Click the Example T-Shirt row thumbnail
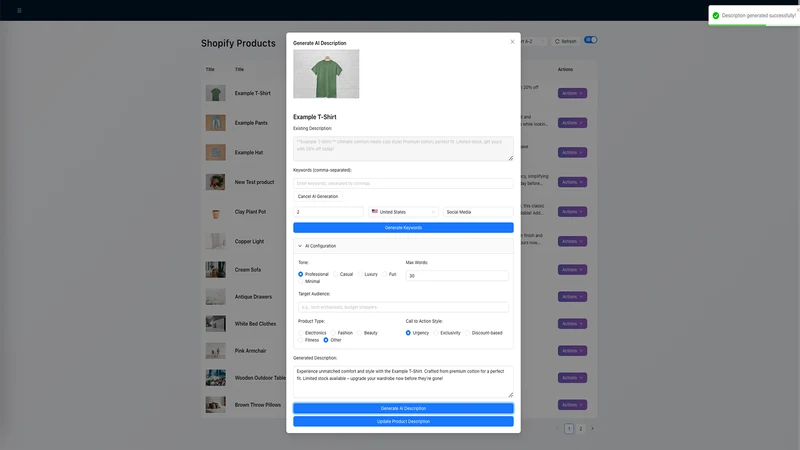Screen dimensions: 800x450 coord(215,93)
